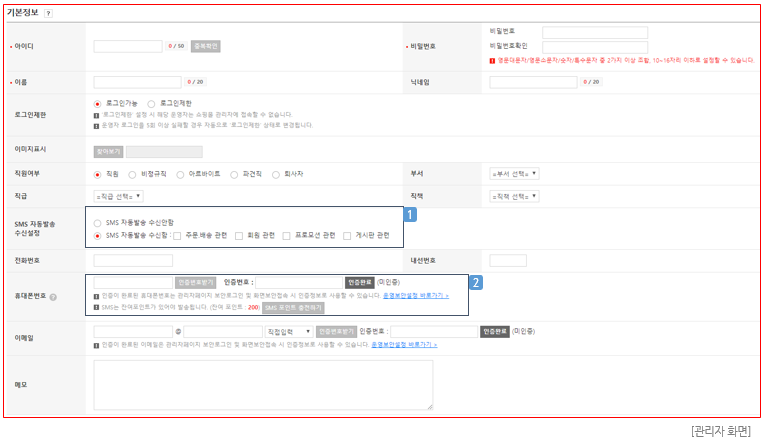
Task: Open the 직접입력 email domain dropdown
Action: [289, 332]
